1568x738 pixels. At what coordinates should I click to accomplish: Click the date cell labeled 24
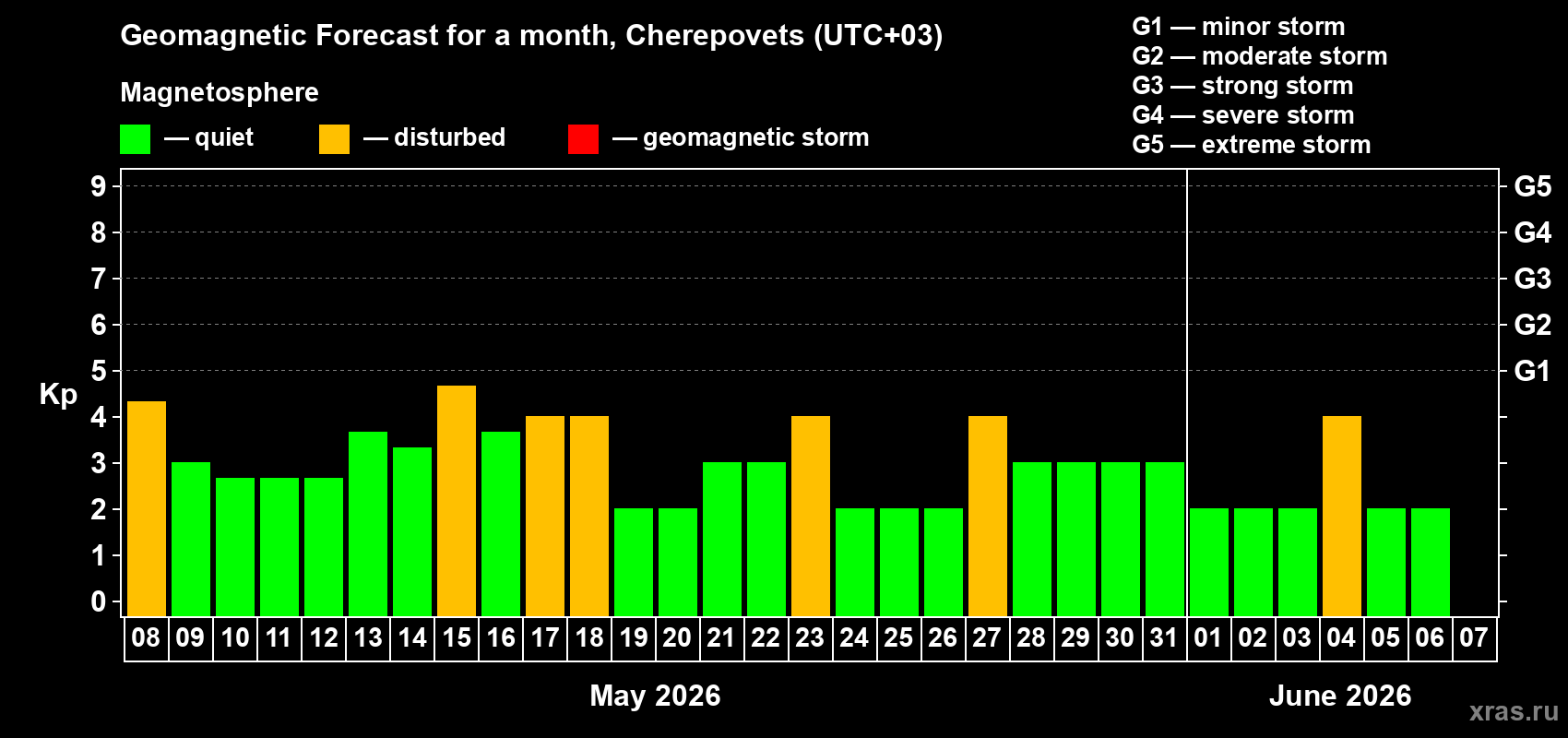855,638
